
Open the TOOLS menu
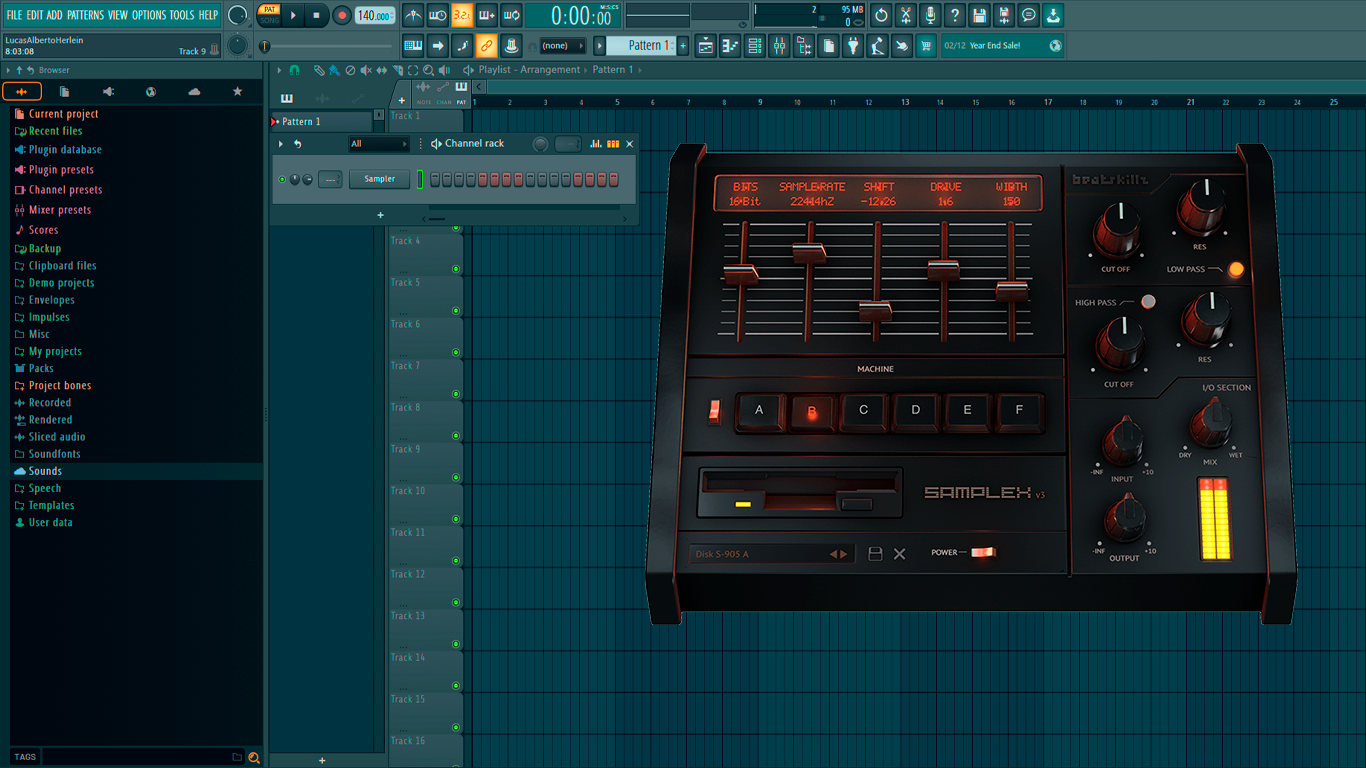[x=182, y=15]
